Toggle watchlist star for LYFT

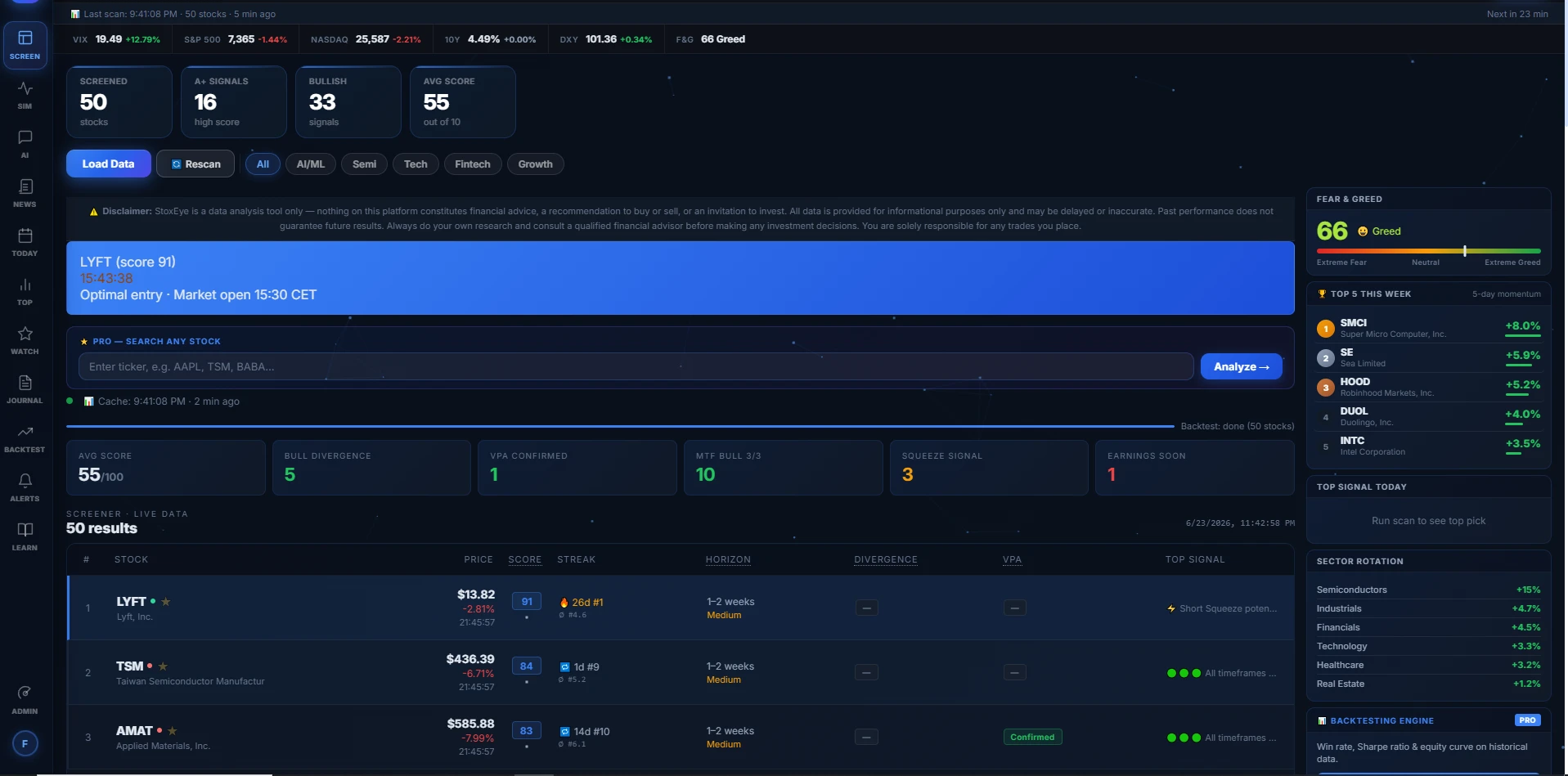point(166,601)
